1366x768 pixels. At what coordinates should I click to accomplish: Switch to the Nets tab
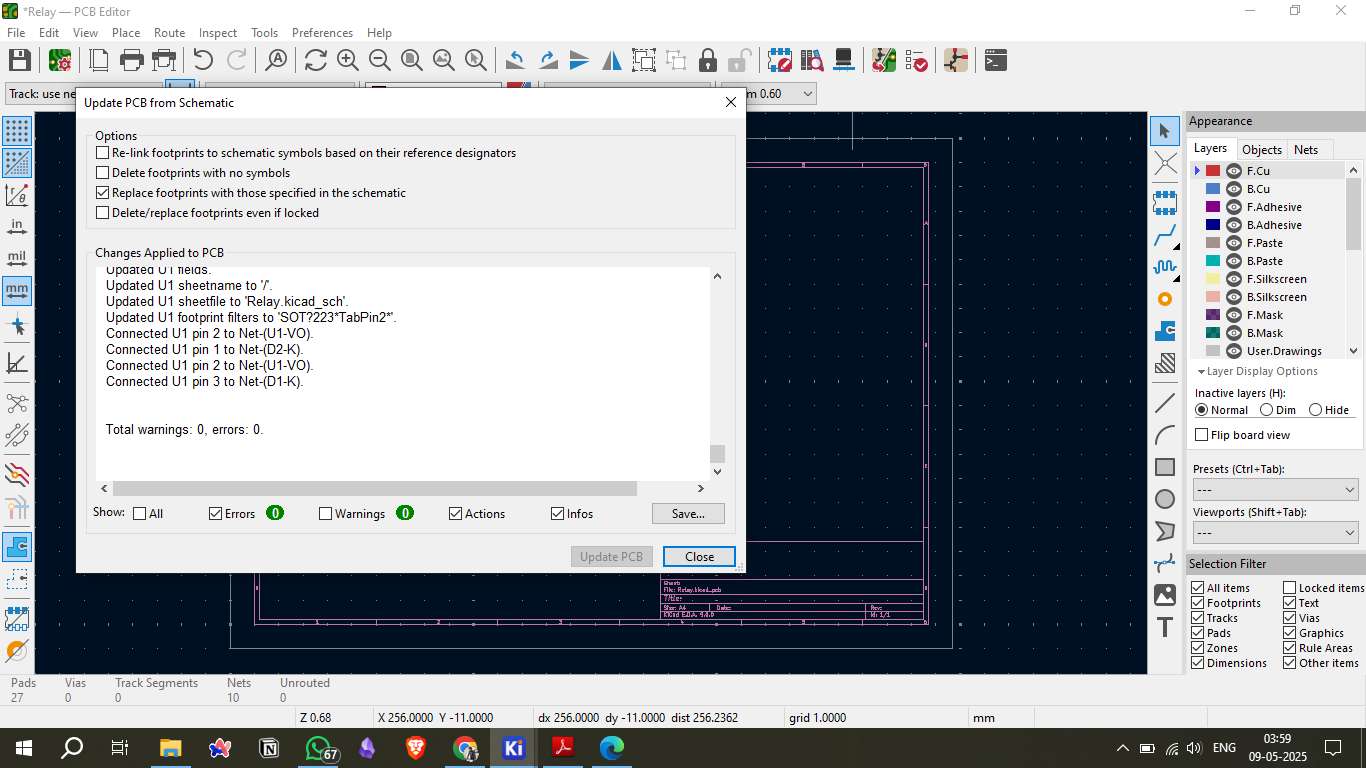[1306, 149]
